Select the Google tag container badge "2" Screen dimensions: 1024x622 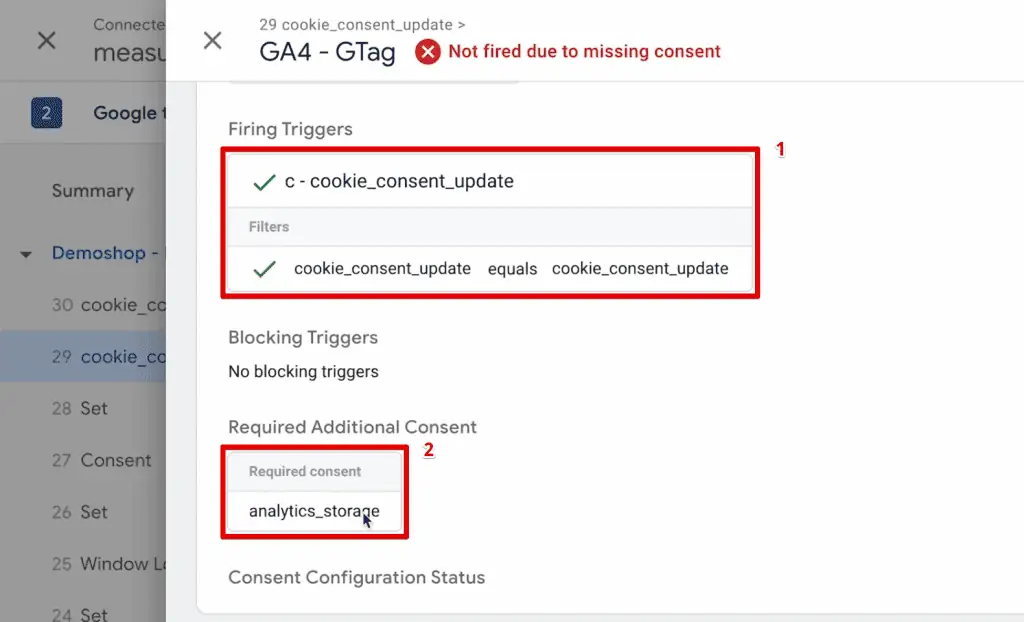pos(43,113)
